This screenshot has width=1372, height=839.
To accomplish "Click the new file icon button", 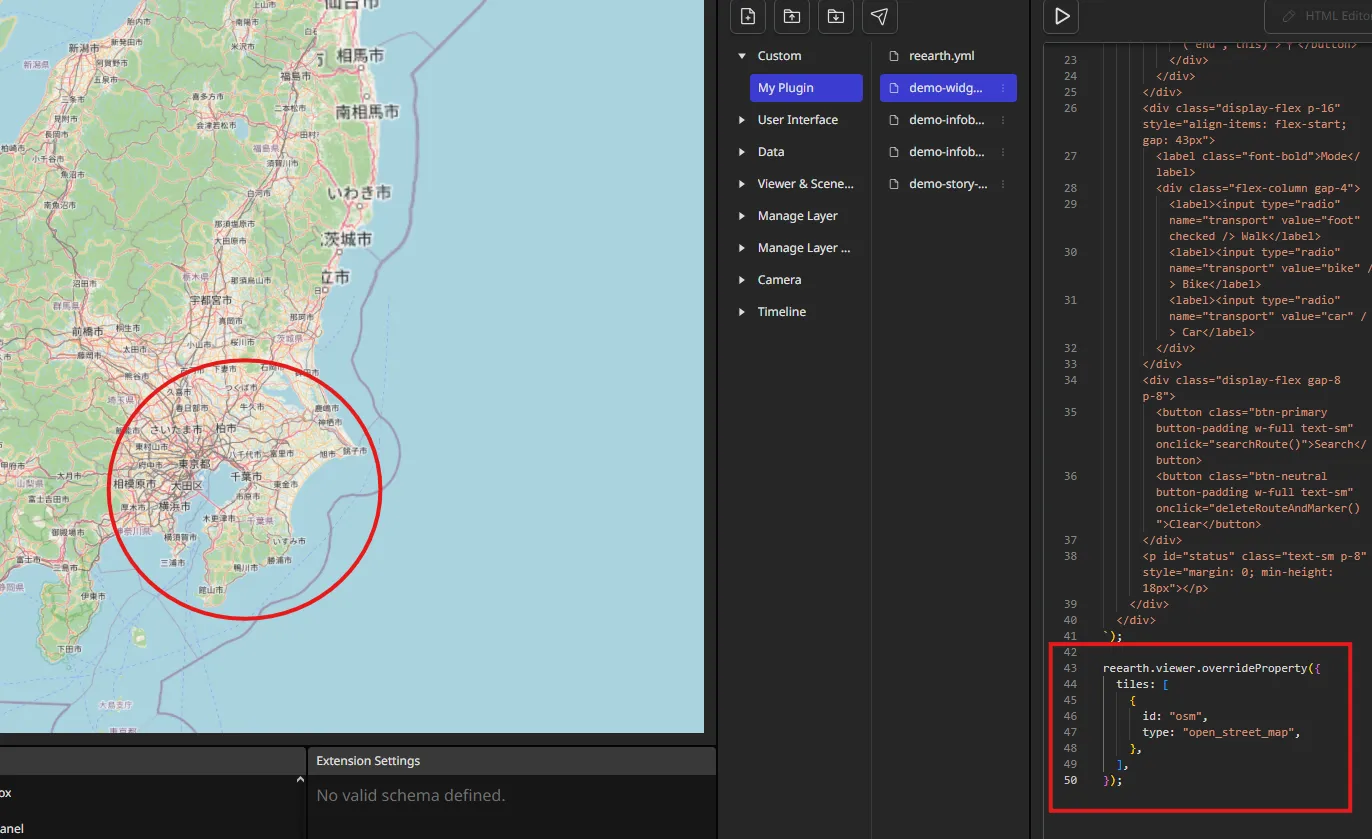I will coord(747,16).
